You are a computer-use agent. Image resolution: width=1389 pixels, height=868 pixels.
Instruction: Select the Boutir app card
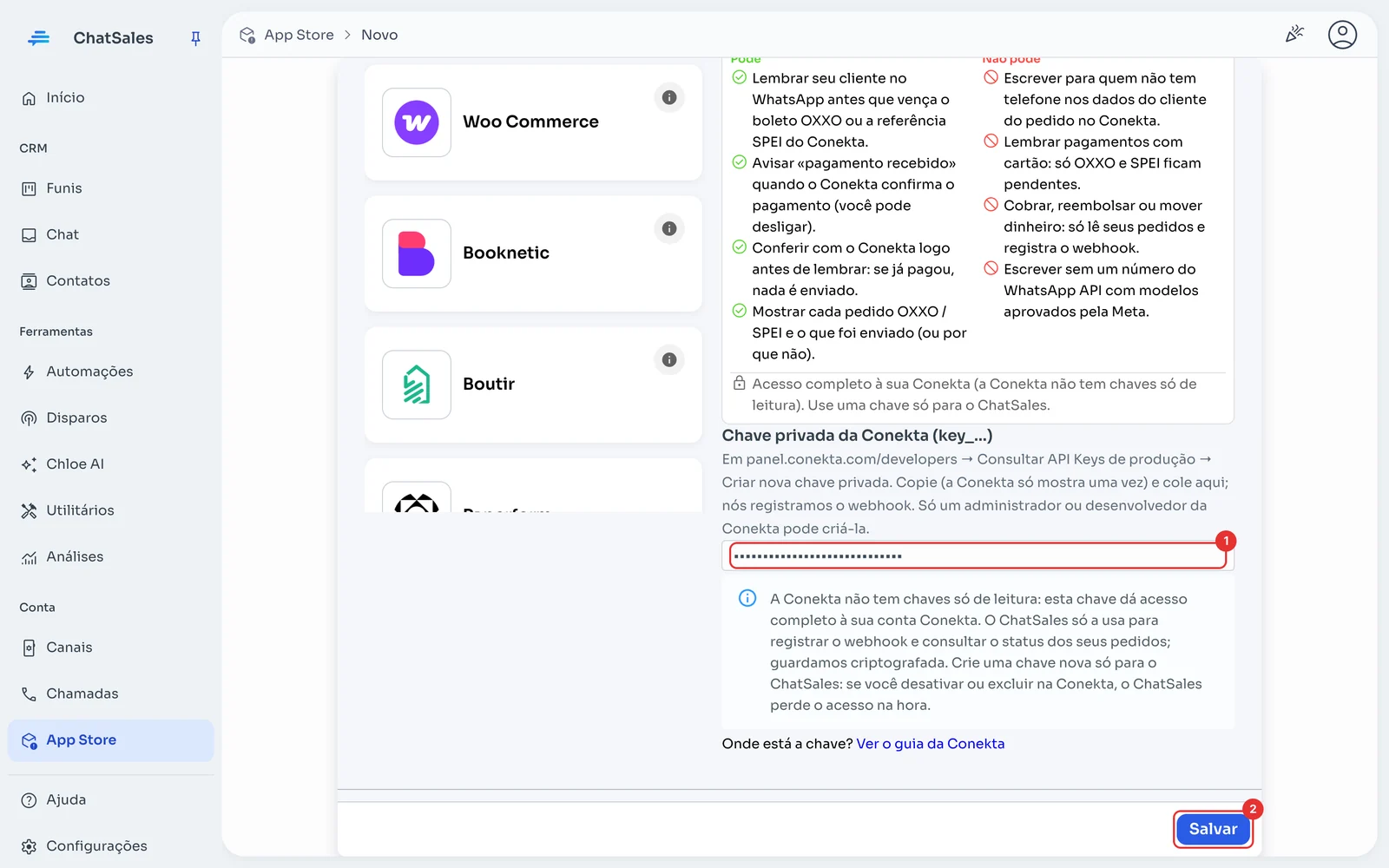(x=533, y=385)
